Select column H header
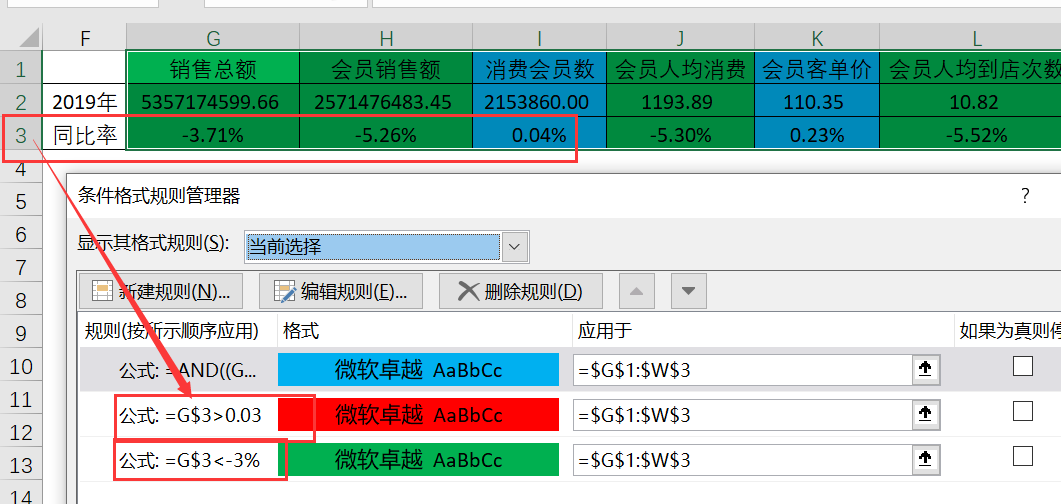The width and height of the screenshot is (1061, 504). 386,38
